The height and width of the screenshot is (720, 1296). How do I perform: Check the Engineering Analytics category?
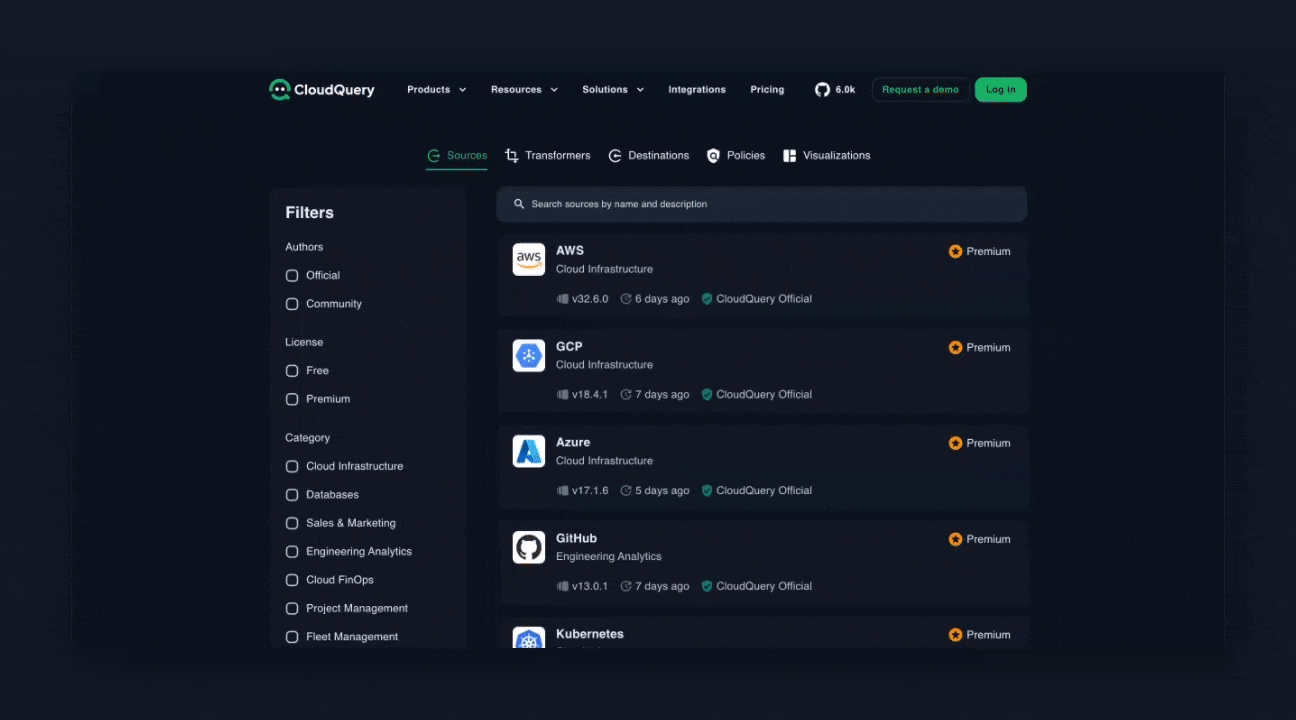(x=292, y=552)
